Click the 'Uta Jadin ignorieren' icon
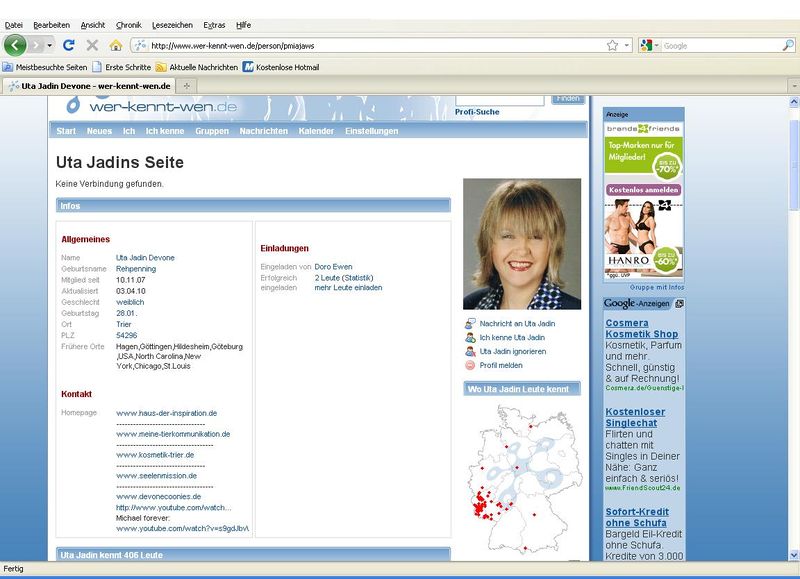The width and height of the screenshot is (800, 579). click(x=470, y=351)
